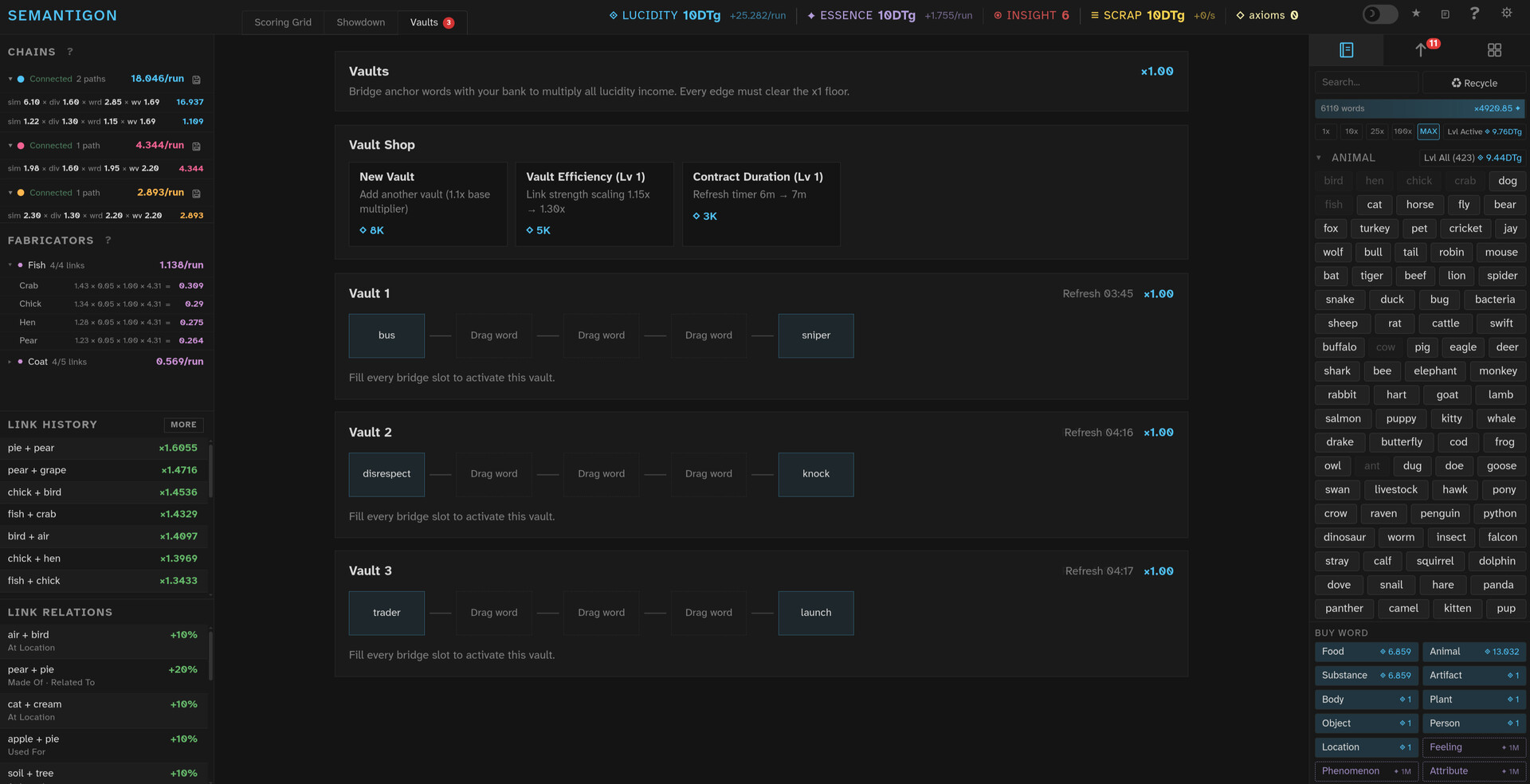Buy the New Vault upgrade
This screenshot has width=1530, height=784.
[428, 204]
